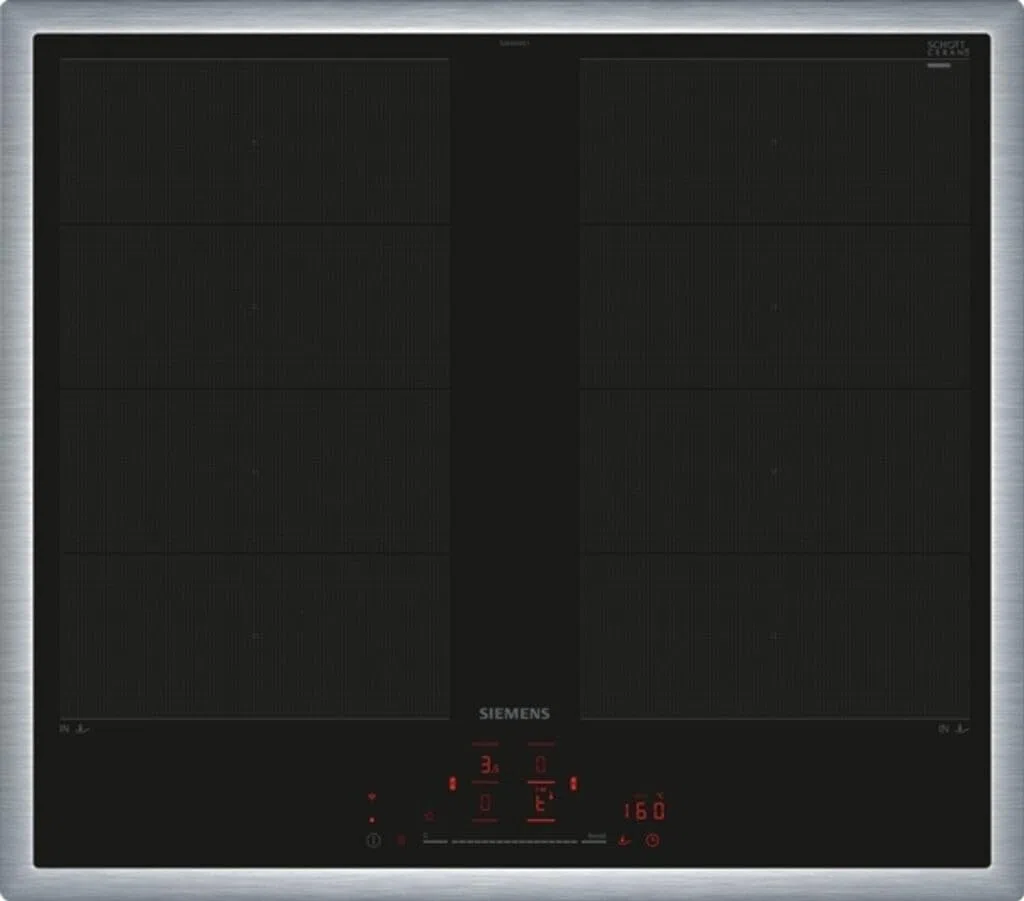Tap the Wi-Fi Home Connect symbol
This screenshot has height=901, width=1024.
(x=372, y=797)
